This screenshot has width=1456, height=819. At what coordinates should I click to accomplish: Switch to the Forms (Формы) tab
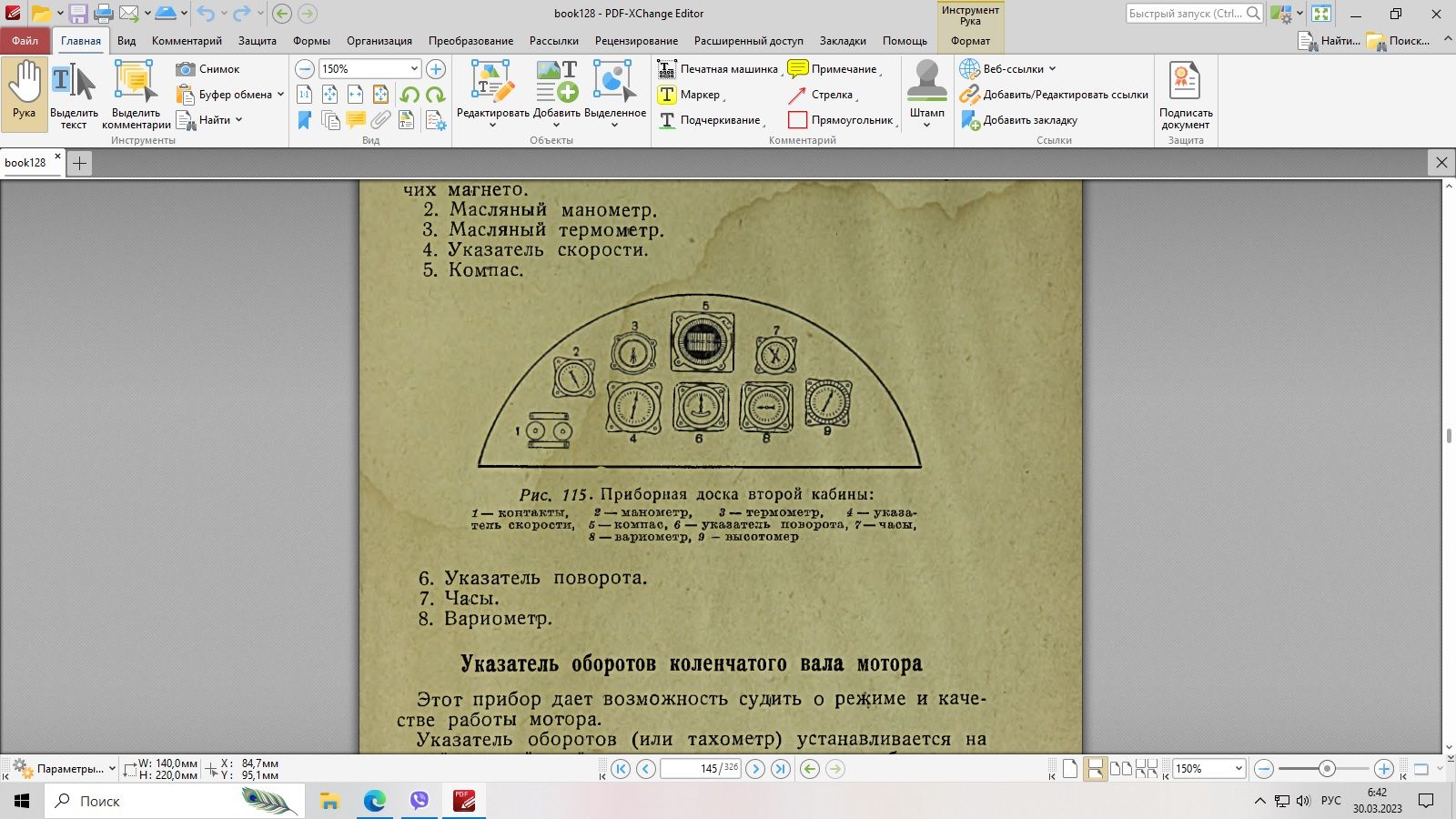[311, 41]
